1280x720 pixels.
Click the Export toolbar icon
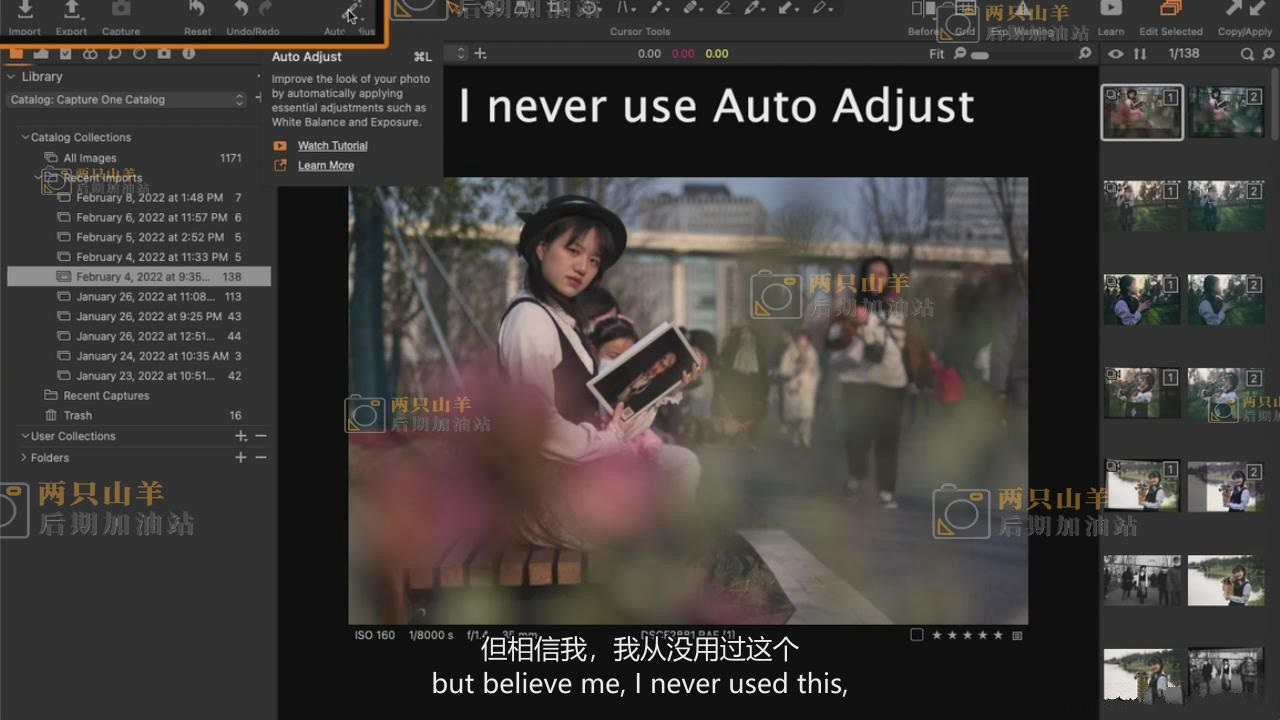point(71,10)
